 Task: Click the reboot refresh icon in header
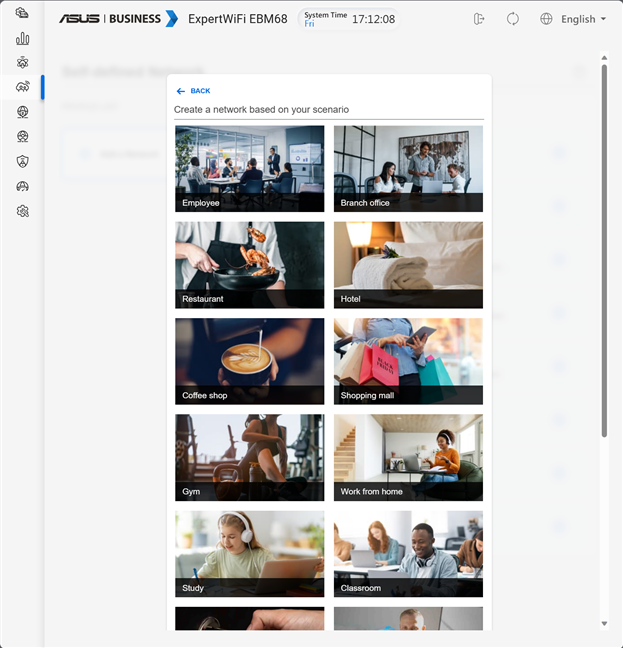point(513,19)
